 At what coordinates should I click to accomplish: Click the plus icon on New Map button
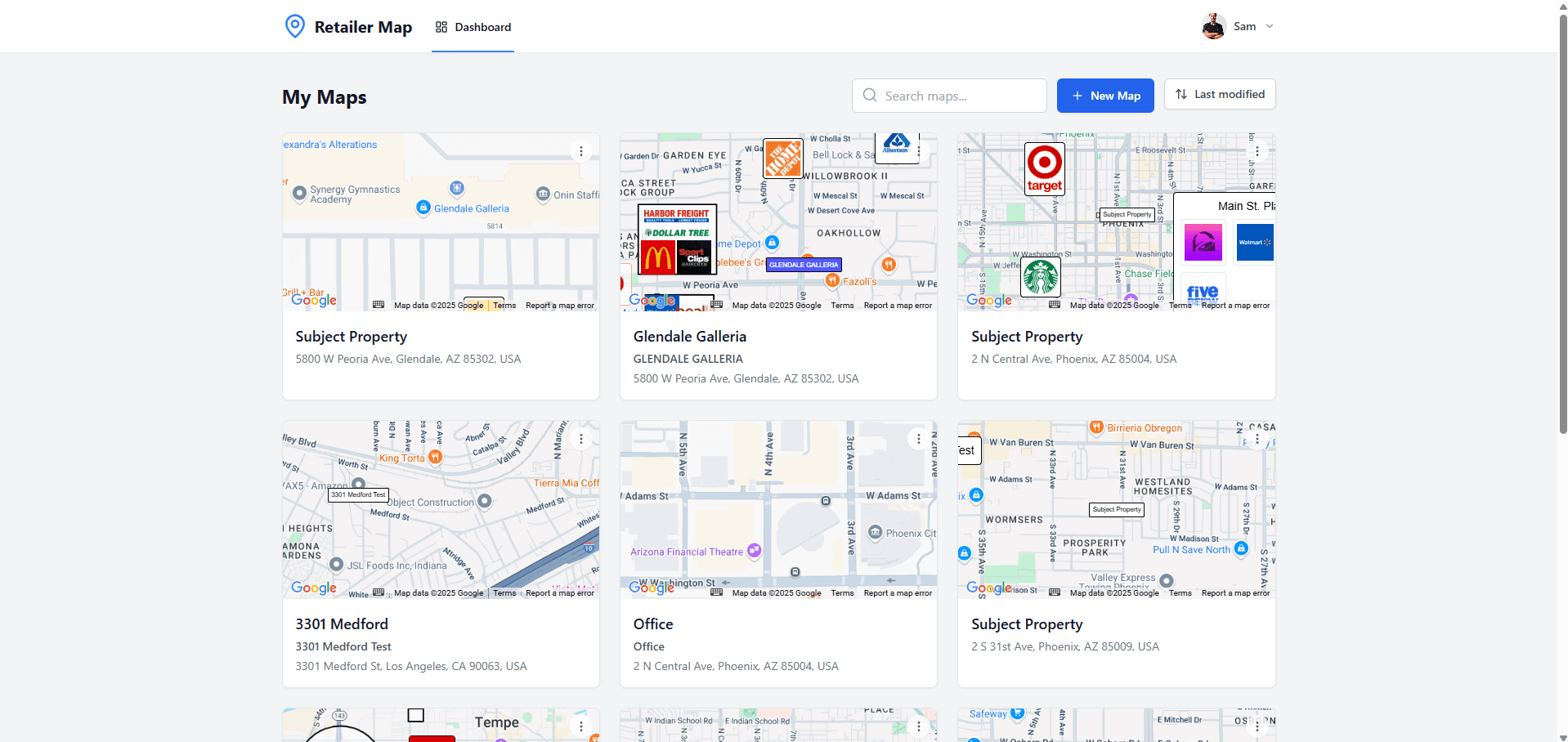click(1078, 96)
